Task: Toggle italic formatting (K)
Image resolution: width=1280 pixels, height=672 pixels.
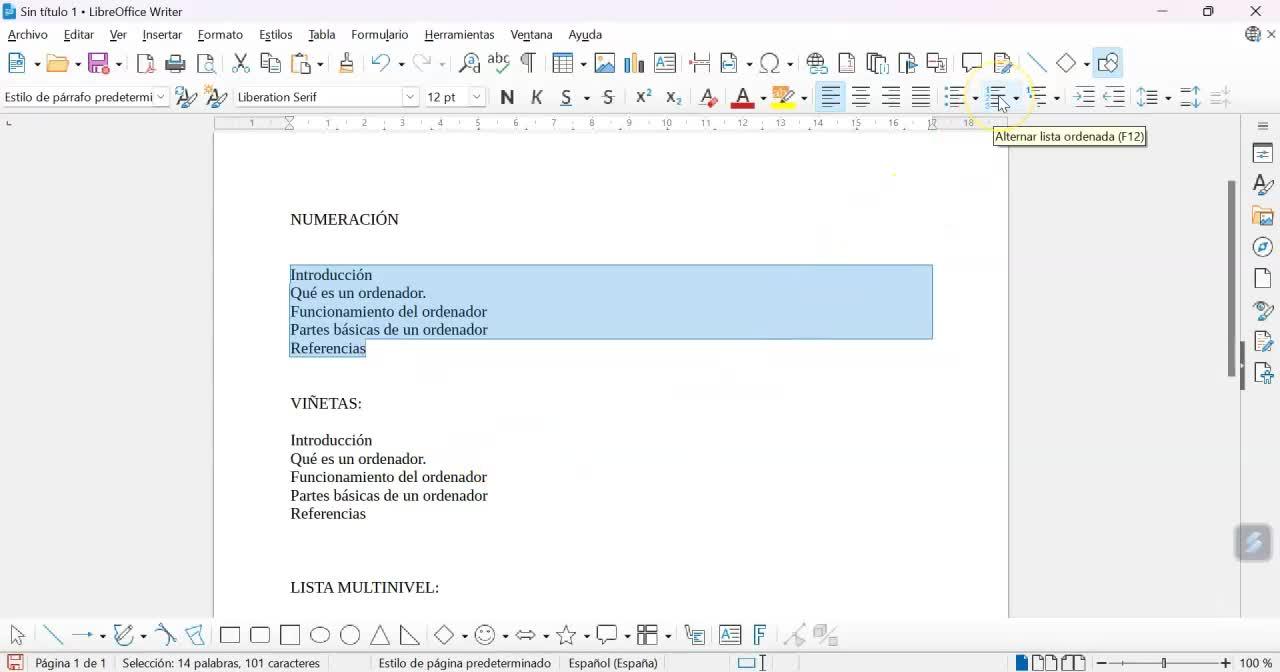Action: point(537,97)
